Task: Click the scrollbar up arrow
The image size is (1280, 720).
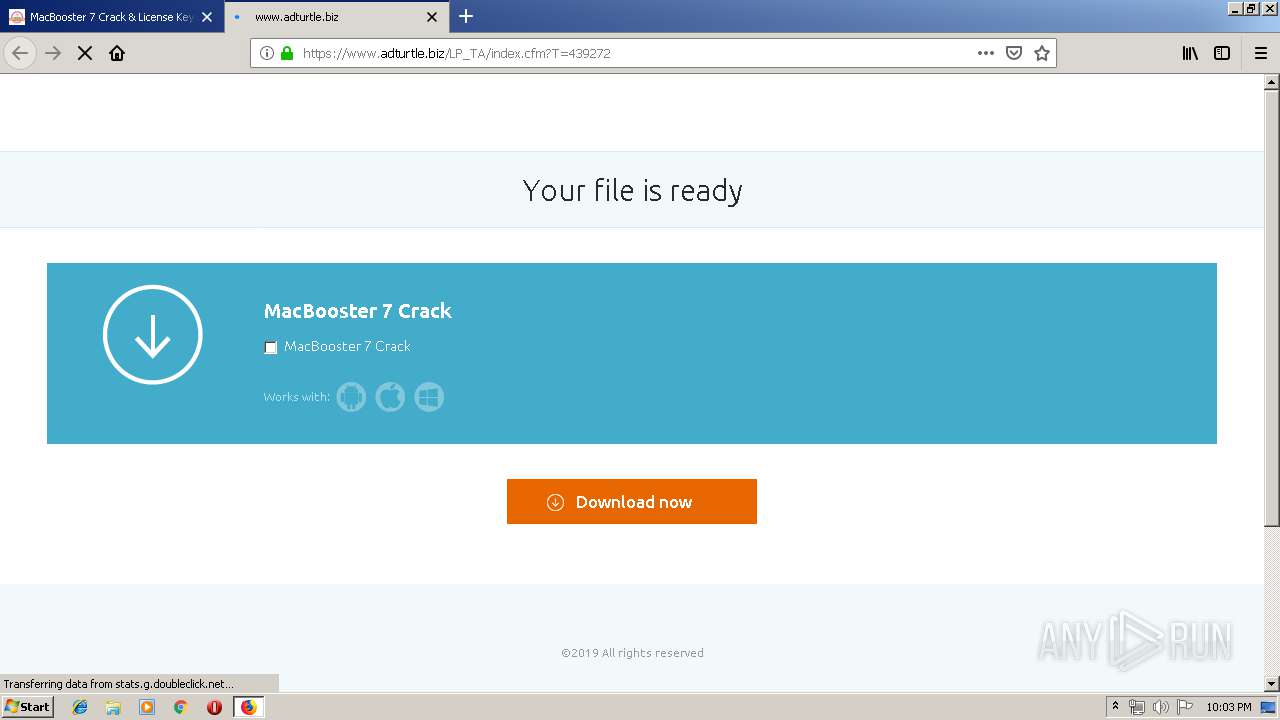Action: click(1272, 82)
